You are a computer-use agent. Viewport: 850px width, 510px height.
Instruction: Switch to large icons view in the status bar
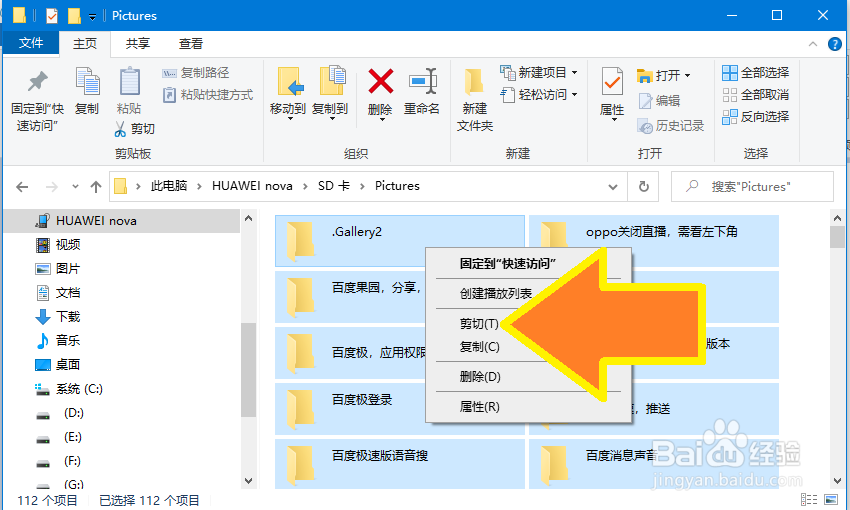pos(831,500)
